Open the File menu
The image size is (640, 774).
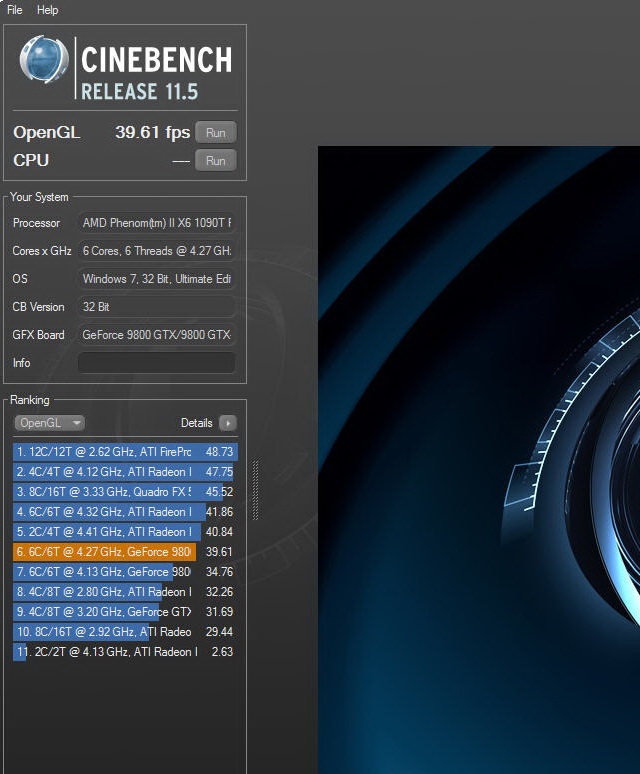pyautogui.click(x=14, y=10)
